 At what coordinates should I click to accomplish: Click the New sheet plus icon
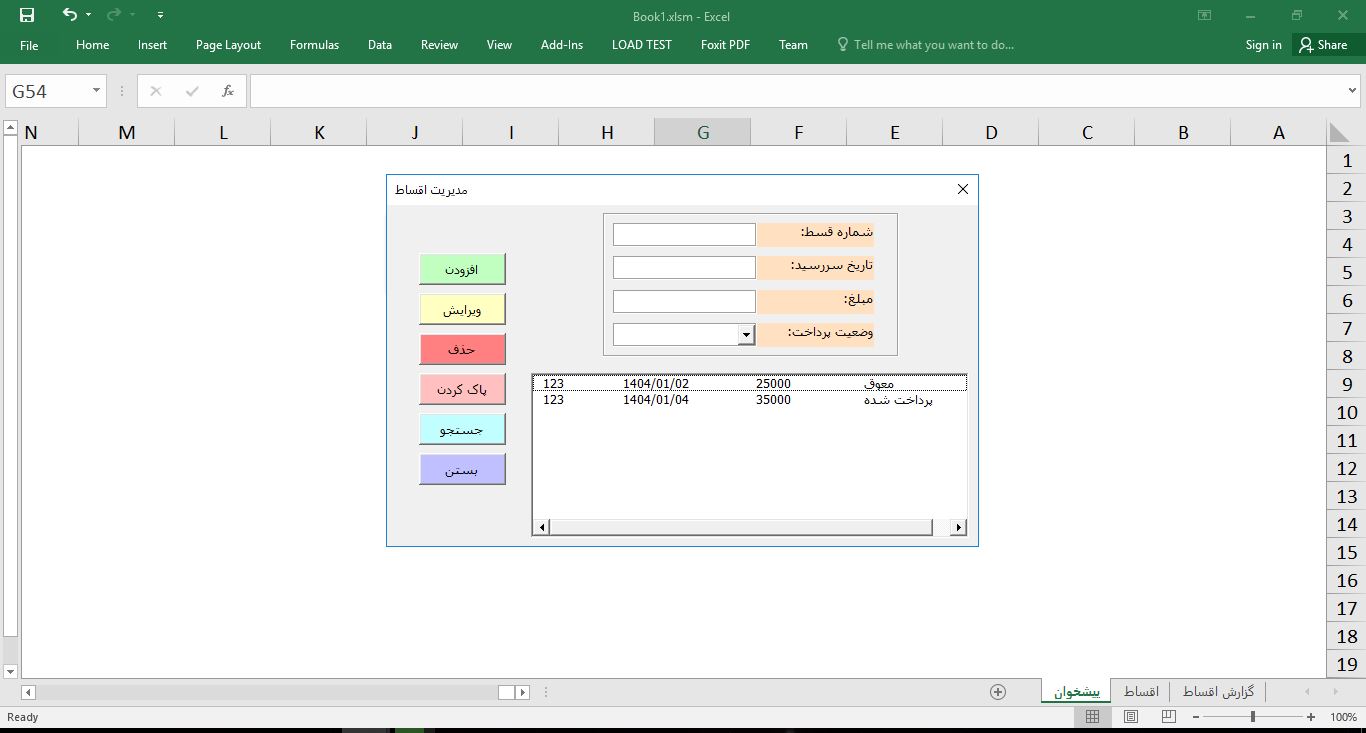click(x=997, y=691)
